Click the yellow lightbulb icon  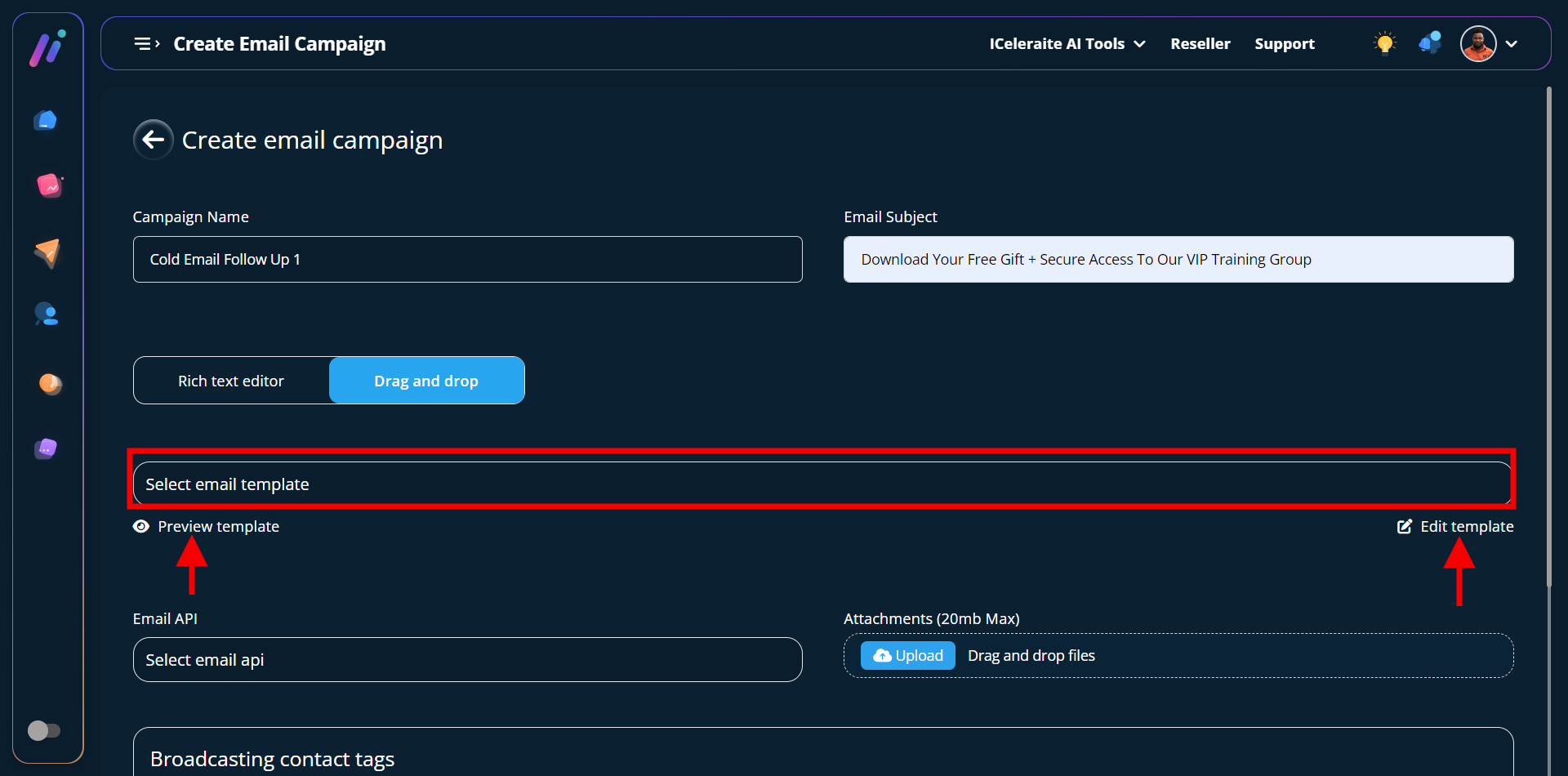(1384, 43)
